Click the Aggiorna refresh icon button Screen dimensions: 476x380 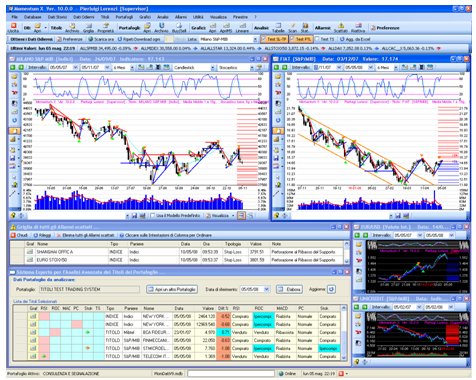click(331, 289)
